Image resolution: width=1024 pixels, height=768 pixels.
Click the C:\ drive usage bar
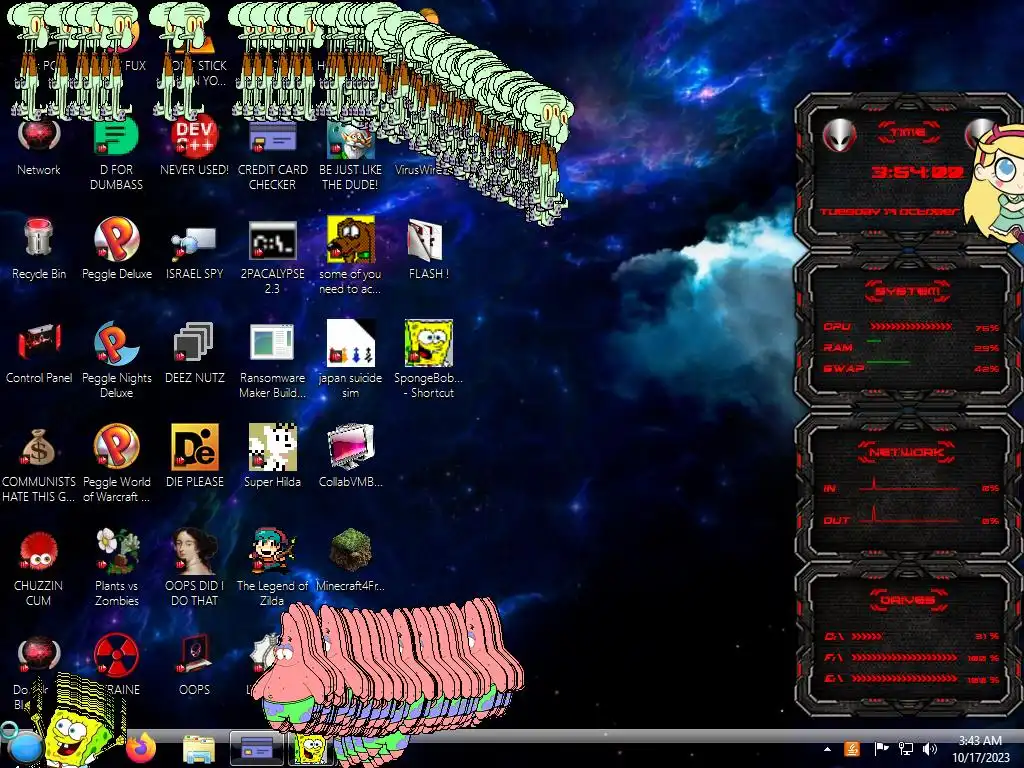(867, 636)
